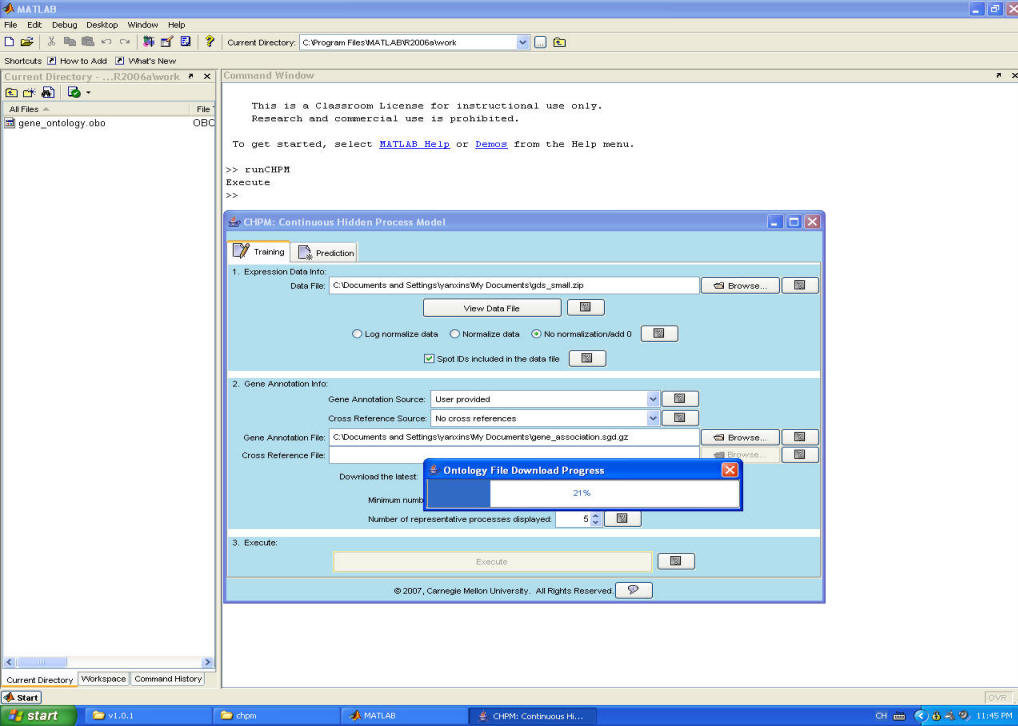Open the Cross Reference Source dropdown
Viewport: 1018px width, 726px height.
pyautogui.click(x=653, y=418)
